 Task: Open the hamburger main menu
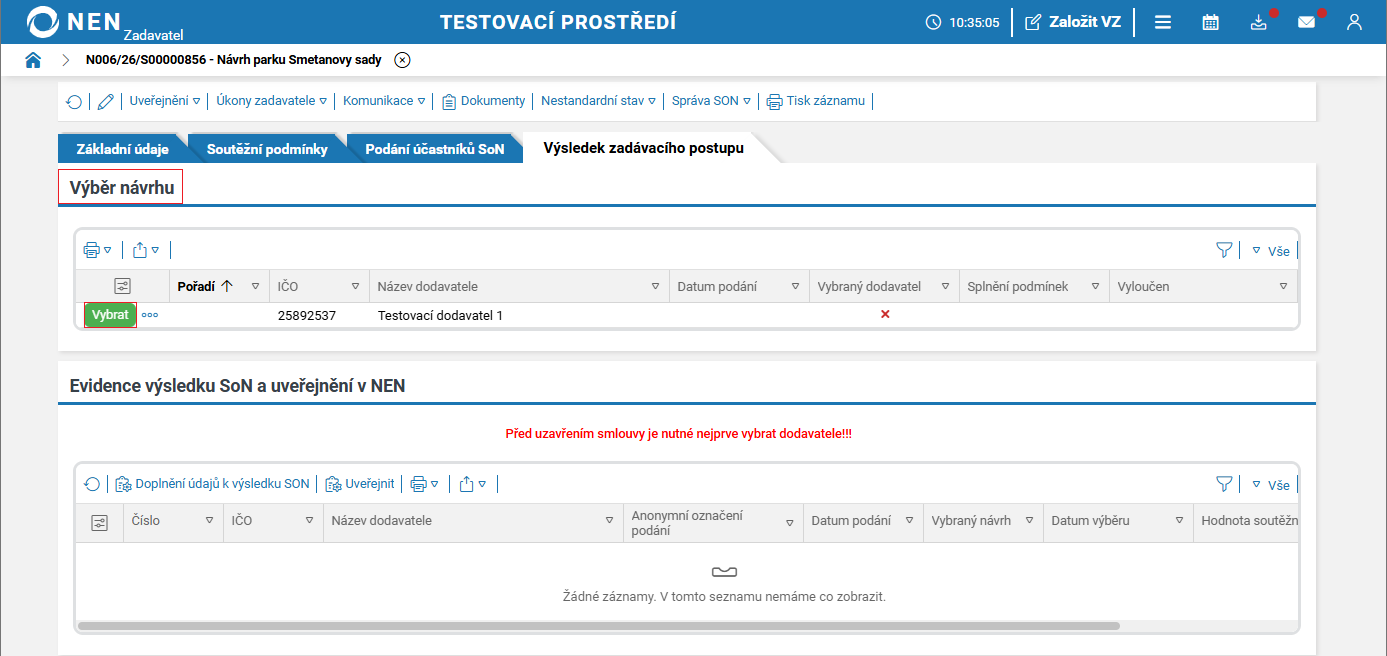[1163, 22]
